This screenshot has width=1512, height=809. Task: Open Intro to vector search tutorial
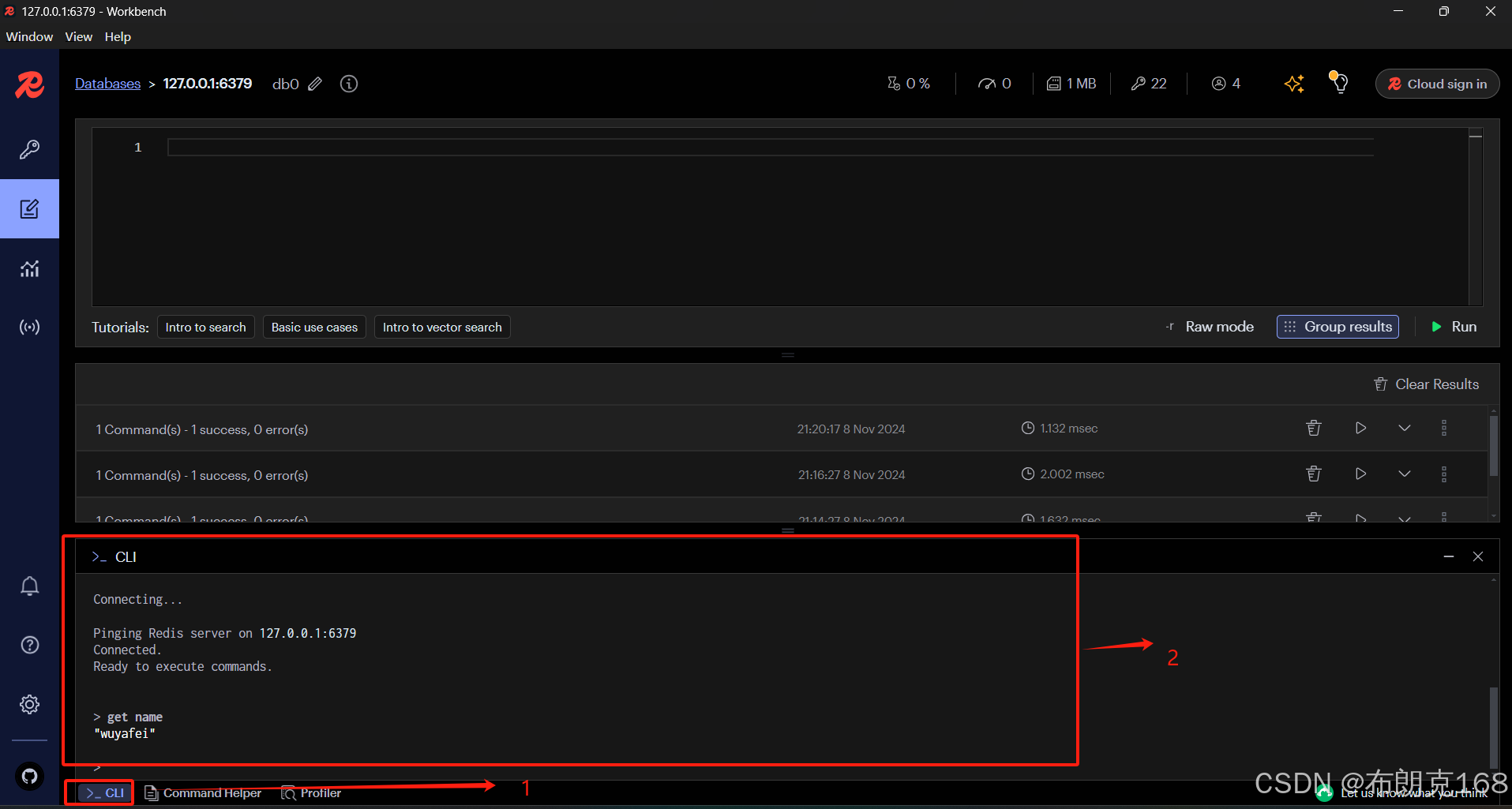[442, 327]
